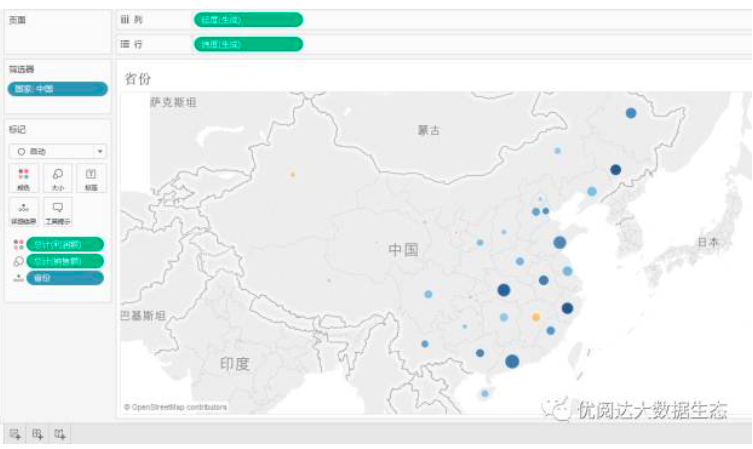Click the Tooltip (工具提示) marks button
Viewport: 753px width, 449px height.
point(57,211)
